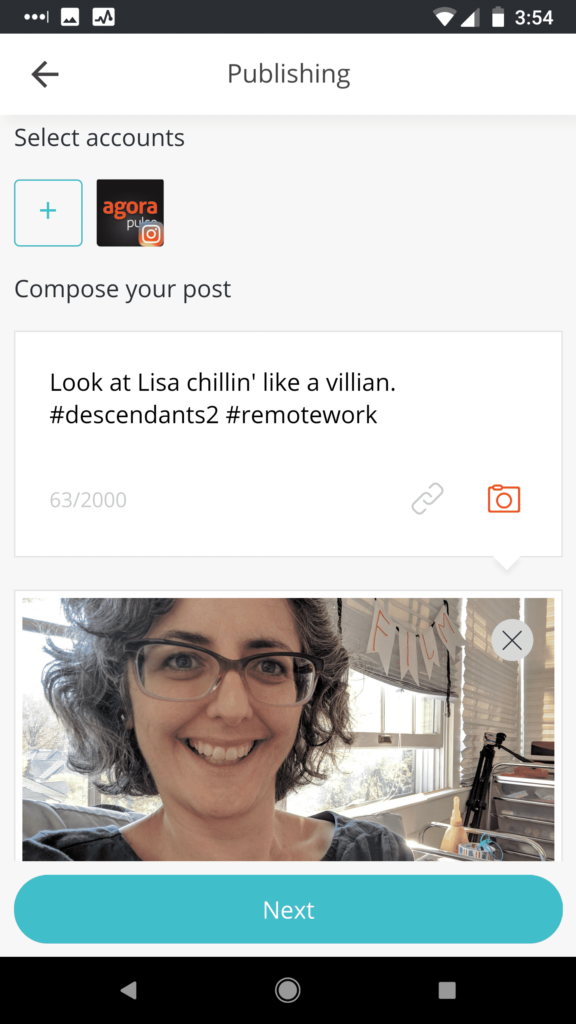Tap the activity monitor status bar icon

104,18
